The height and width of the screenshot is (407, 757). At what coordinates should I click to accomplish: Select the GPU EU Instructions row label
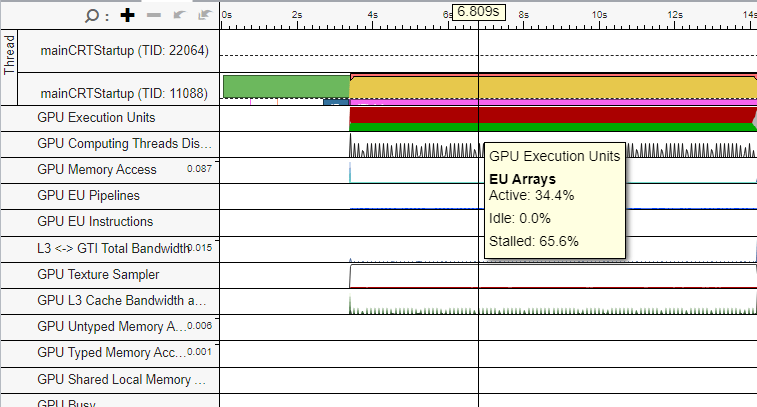click(95, 222)
